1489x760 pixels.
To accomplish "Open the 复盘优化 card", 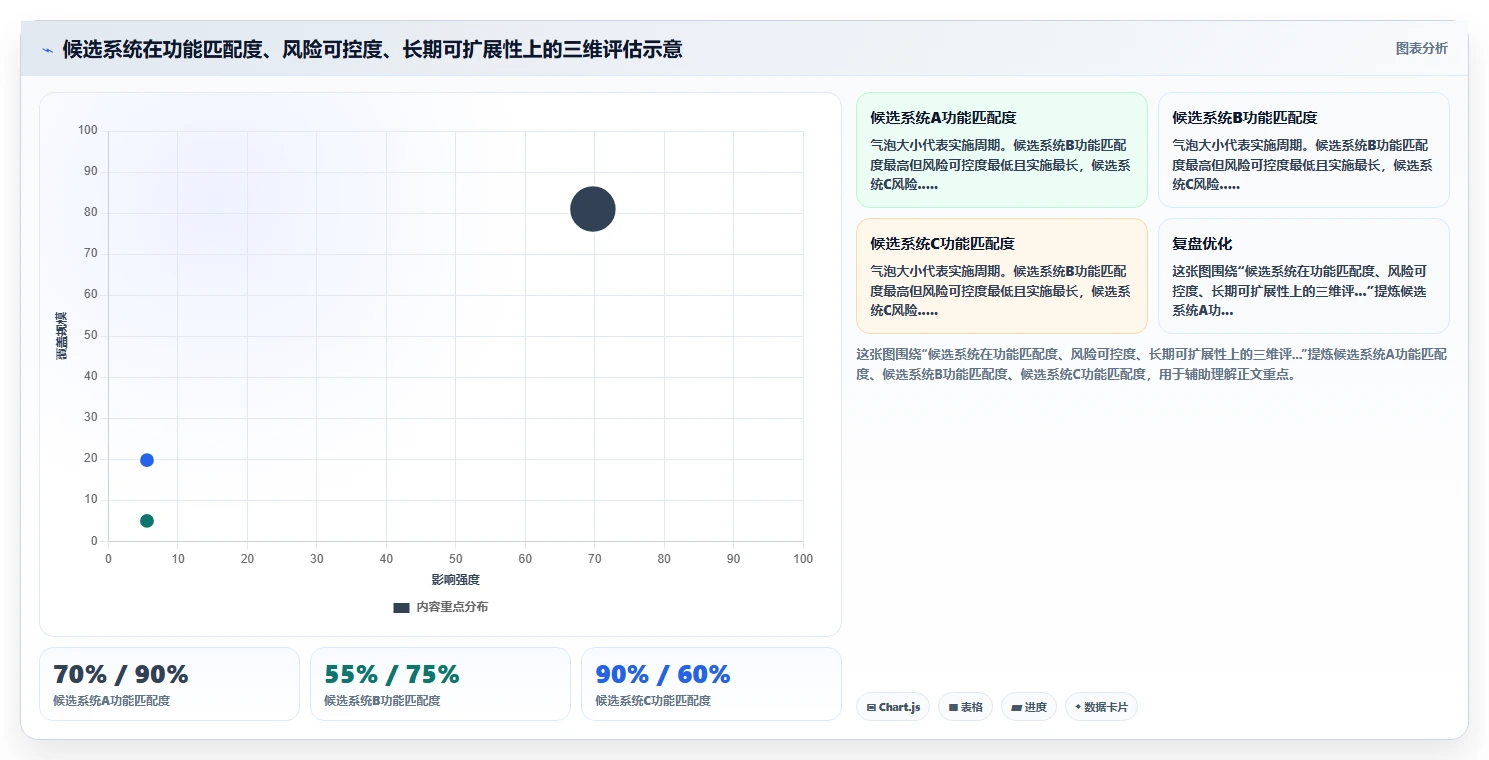I will [1303, 276].
